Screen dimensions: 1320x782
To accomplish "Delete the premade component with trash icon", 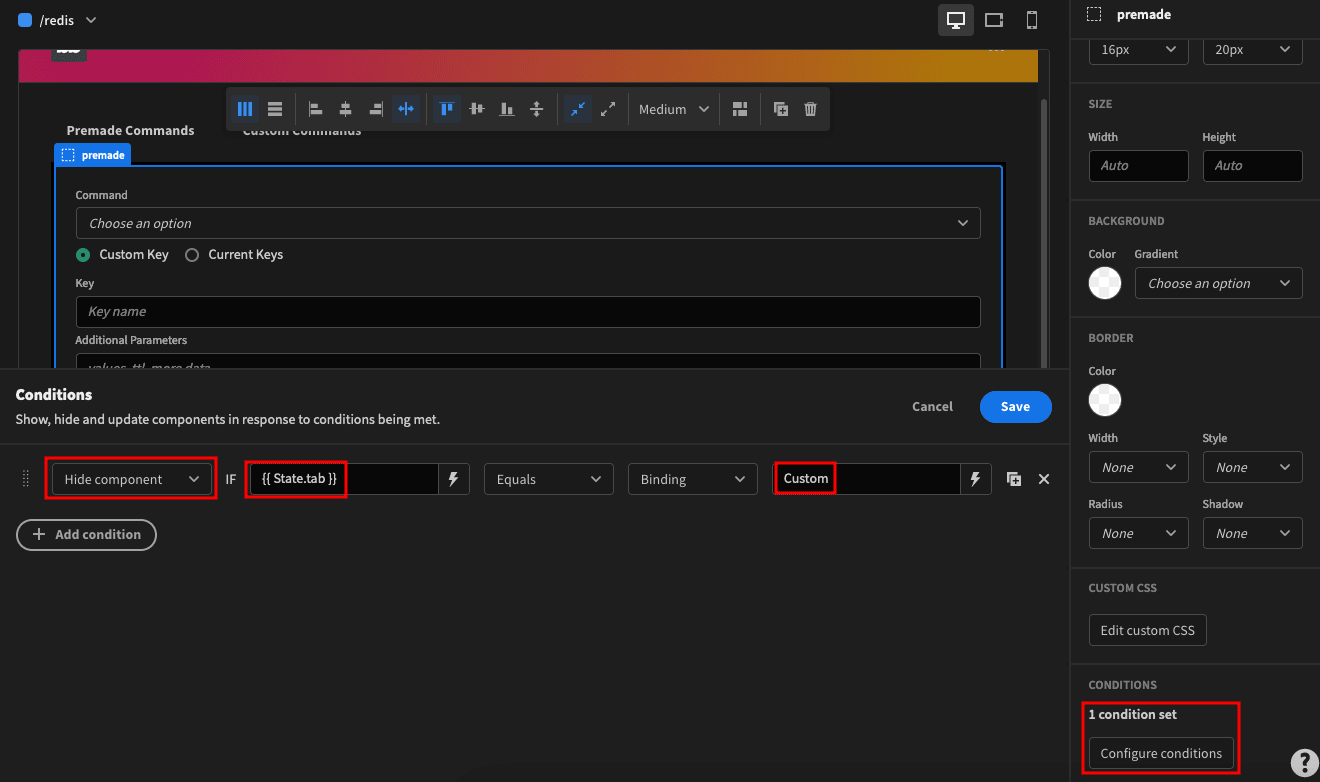I will 811,109.
